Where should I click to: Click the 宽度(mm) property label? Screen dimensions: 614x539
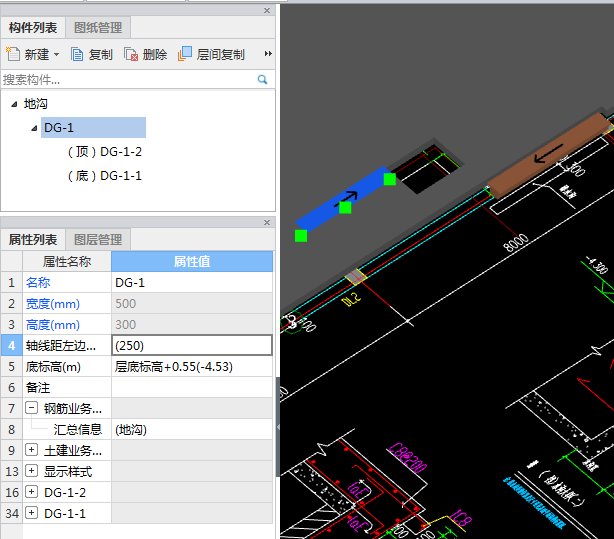click(x=53, y=304)
